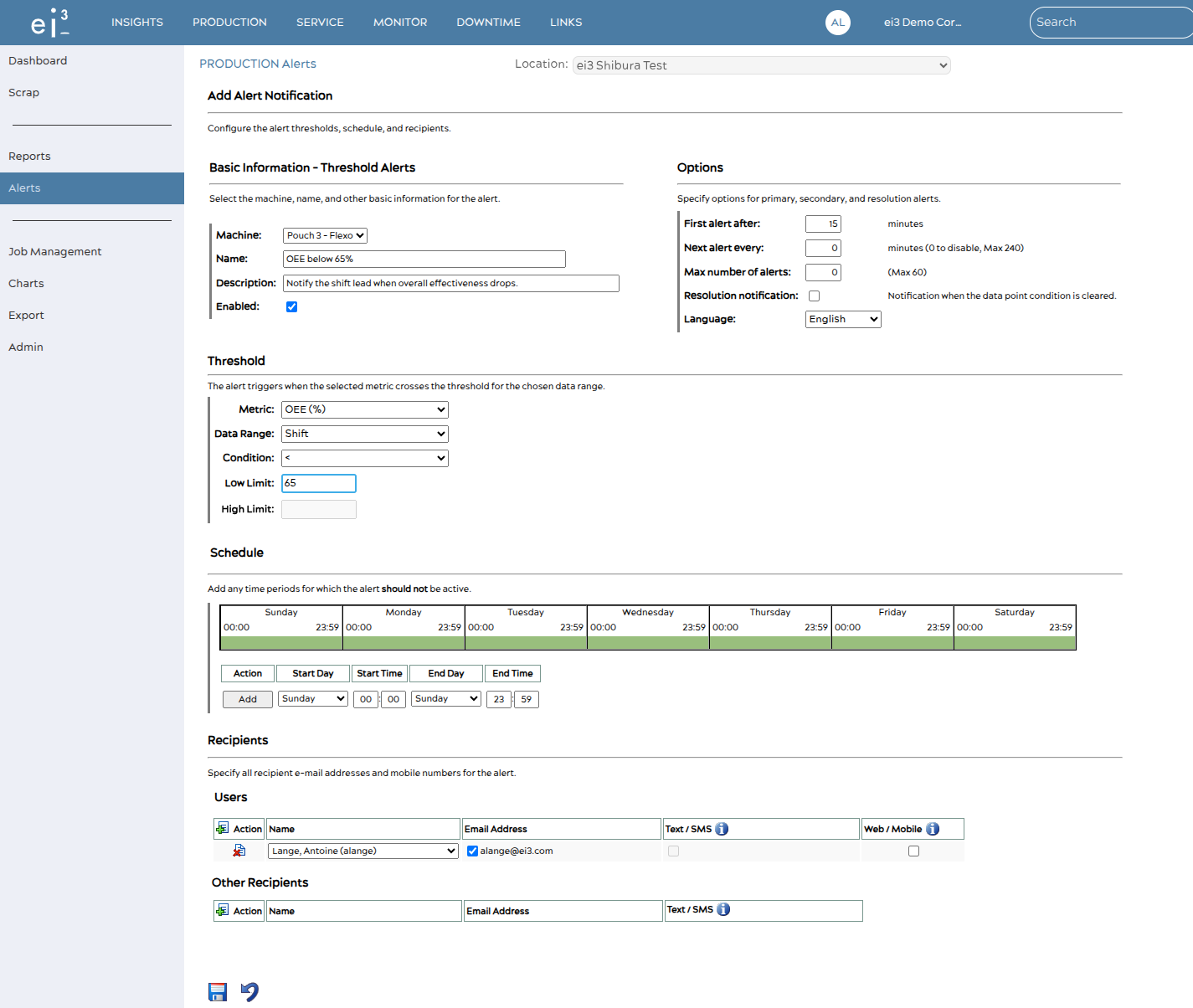Click Monday green schedule bar
Viewport: 1193px width, 1008px height.
(404, 643)
